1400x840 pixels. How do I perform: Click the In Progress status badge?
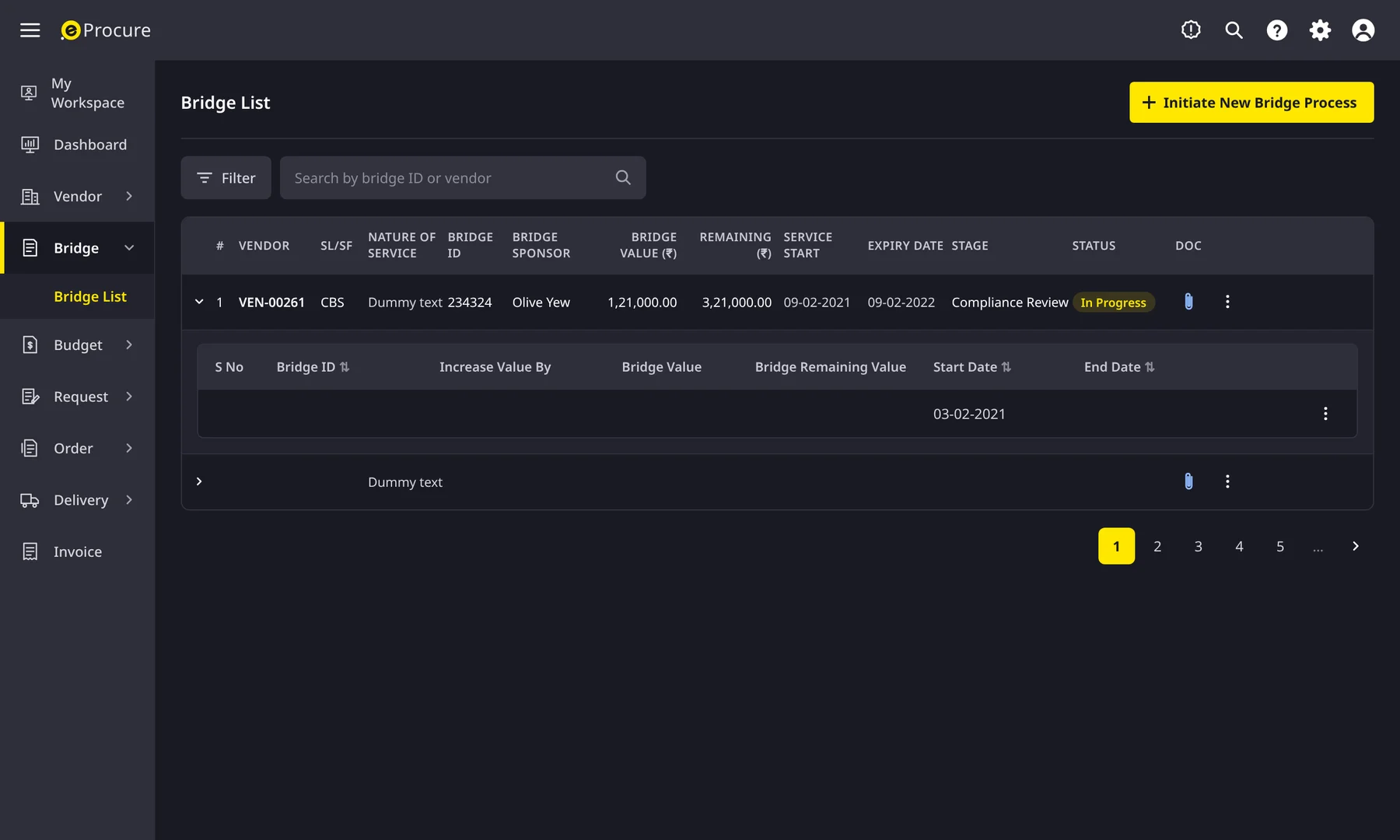(1113, 303)
